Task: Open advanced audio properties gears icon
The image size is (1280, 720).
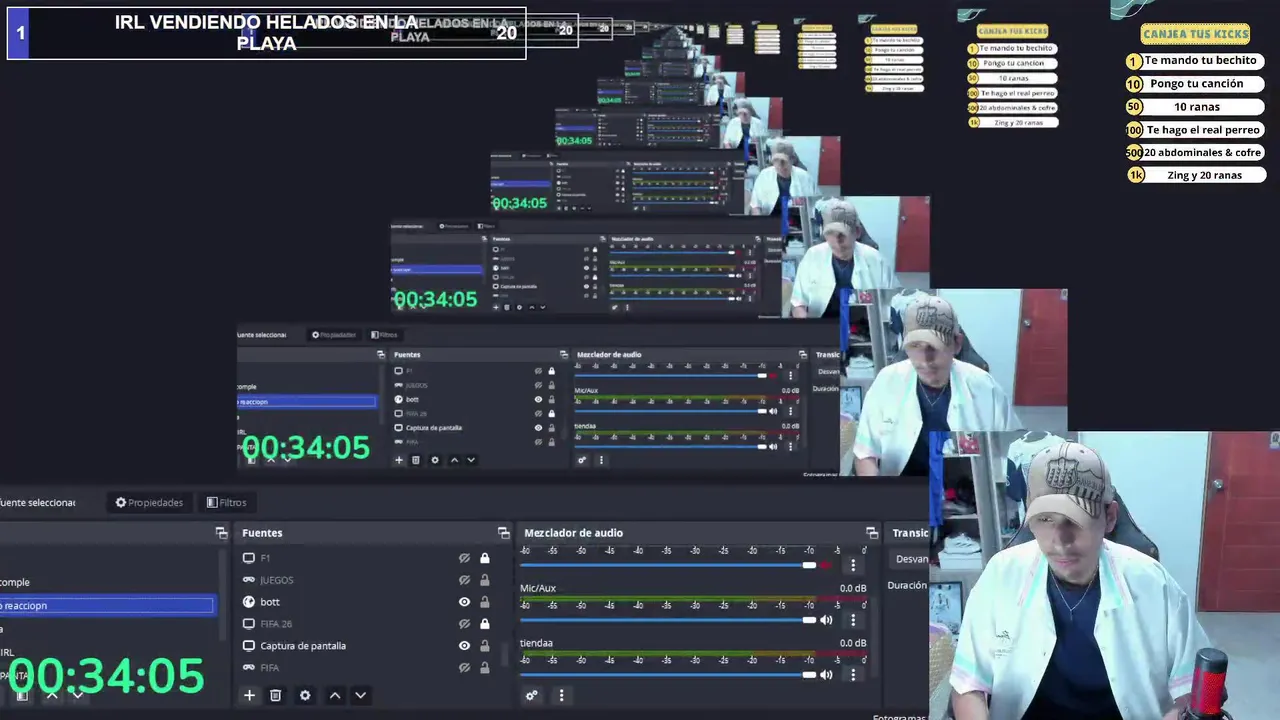Action: pyautogui.click(x=532, y=695)
